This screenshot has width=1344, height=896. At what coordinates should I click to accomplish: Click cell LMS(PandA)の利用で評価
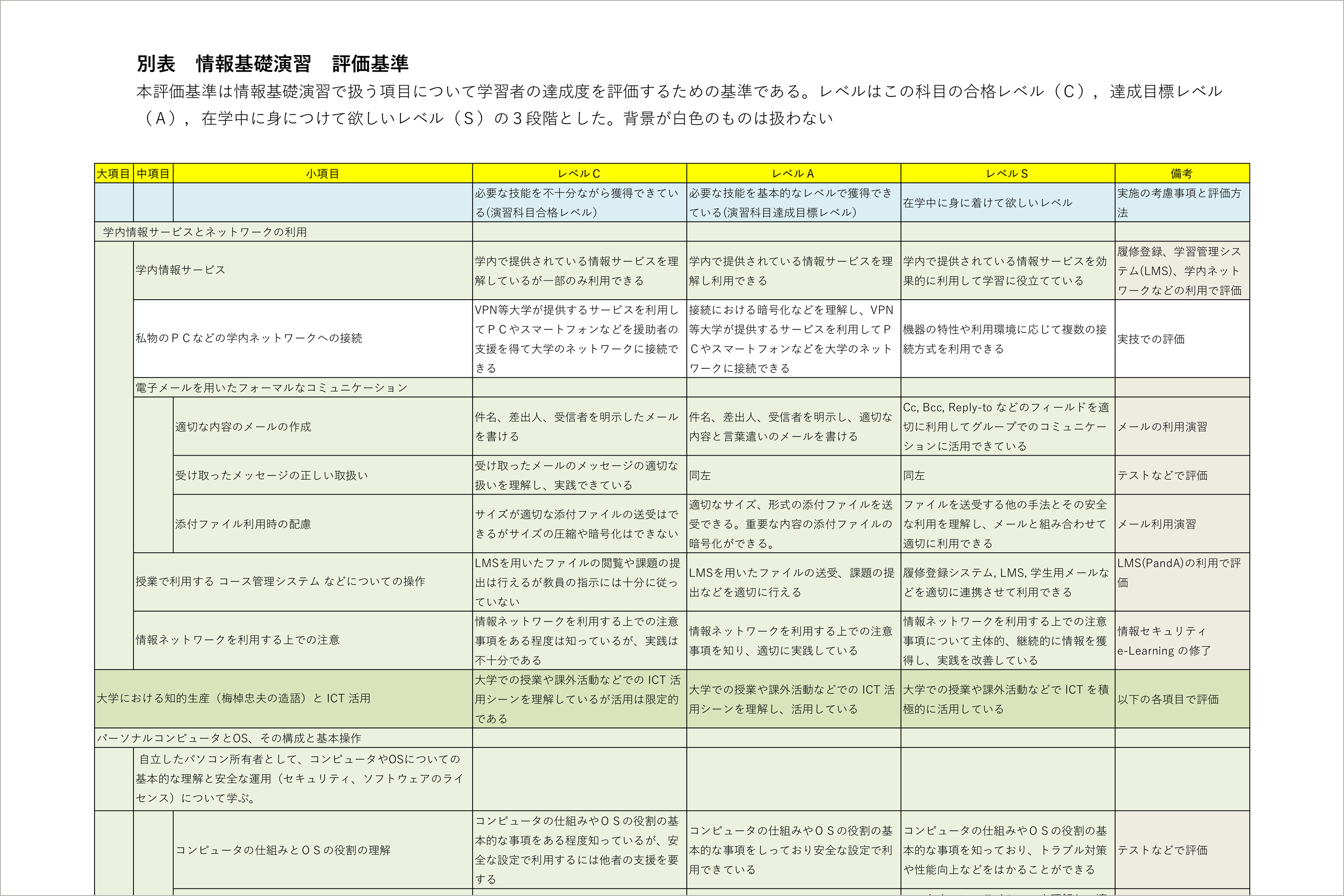point(1182,582)
